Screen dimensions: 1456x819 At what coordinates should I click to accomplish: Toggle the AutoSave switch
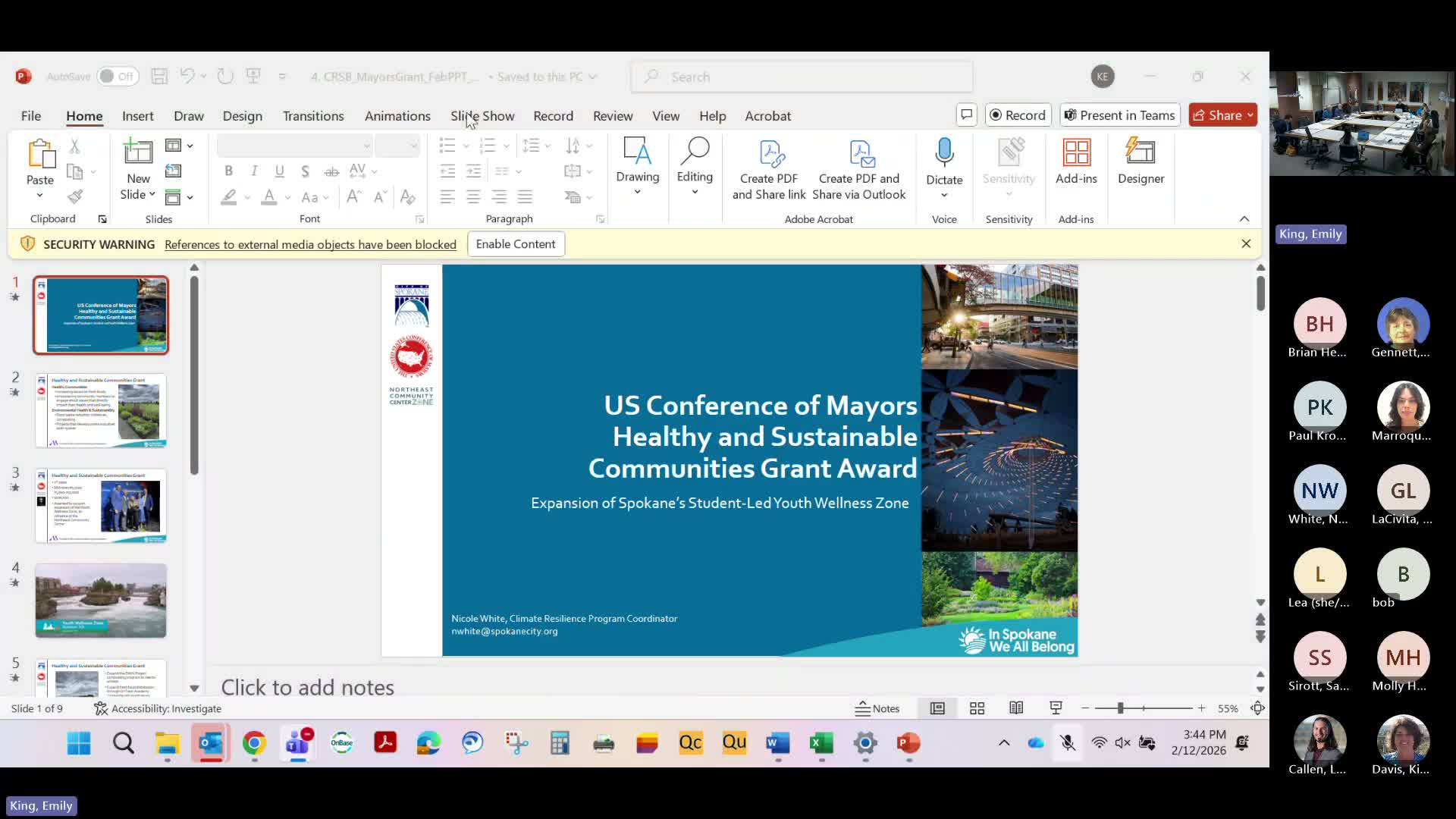[x=118, y=77]
